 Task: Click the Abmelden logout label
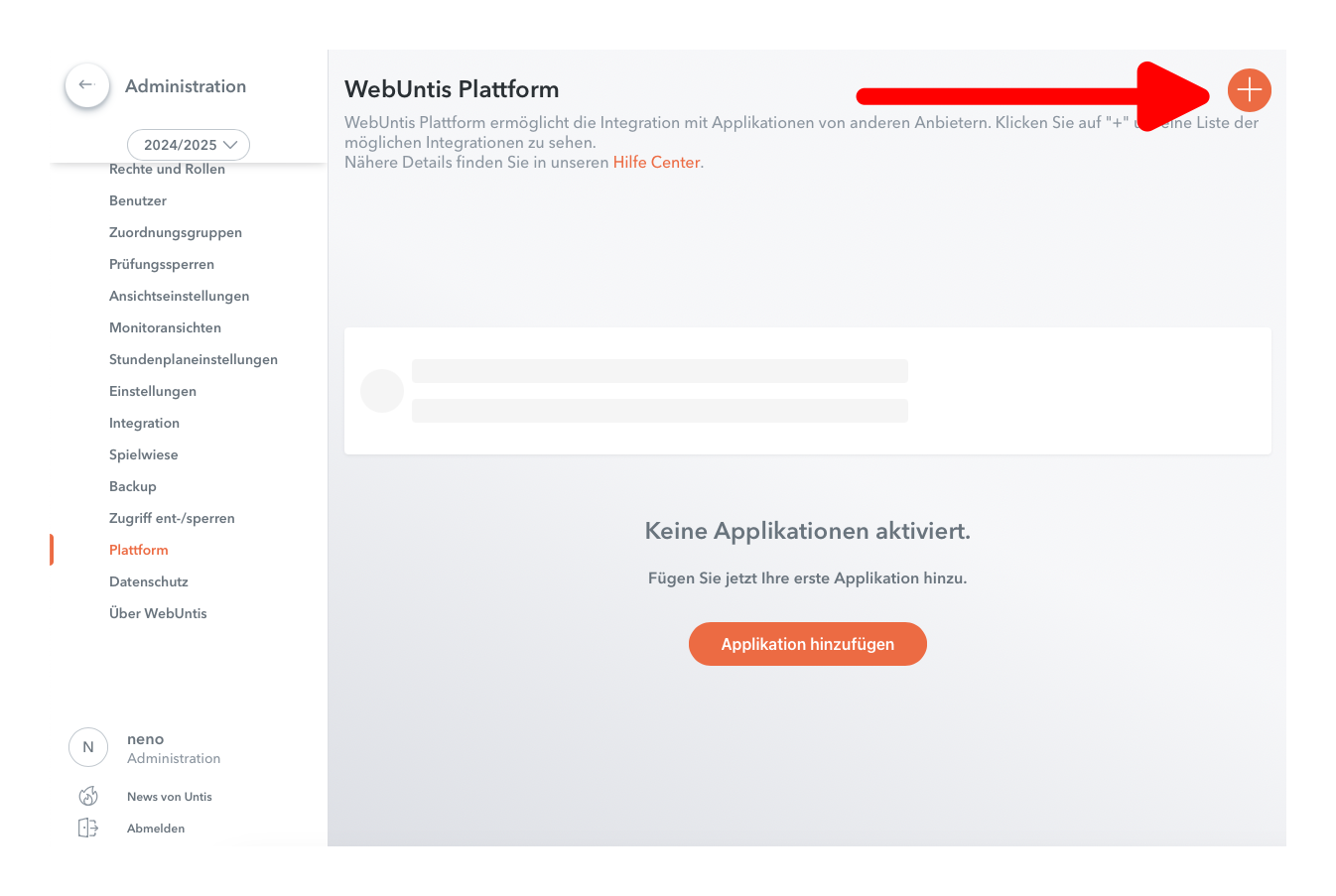(156, 829)
